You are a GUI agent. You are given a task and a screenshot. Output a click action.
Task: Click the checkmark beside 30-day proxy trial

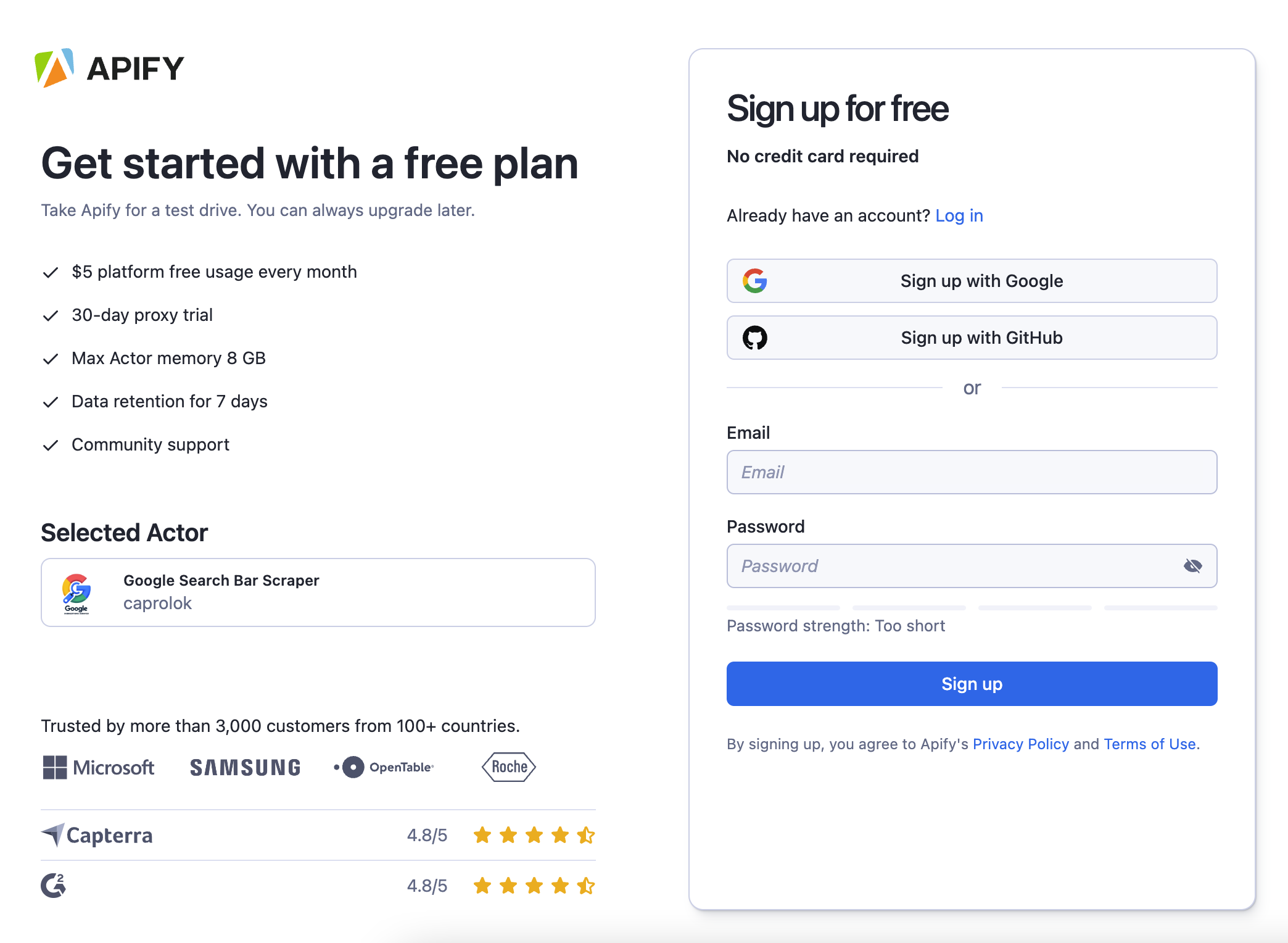51,316
